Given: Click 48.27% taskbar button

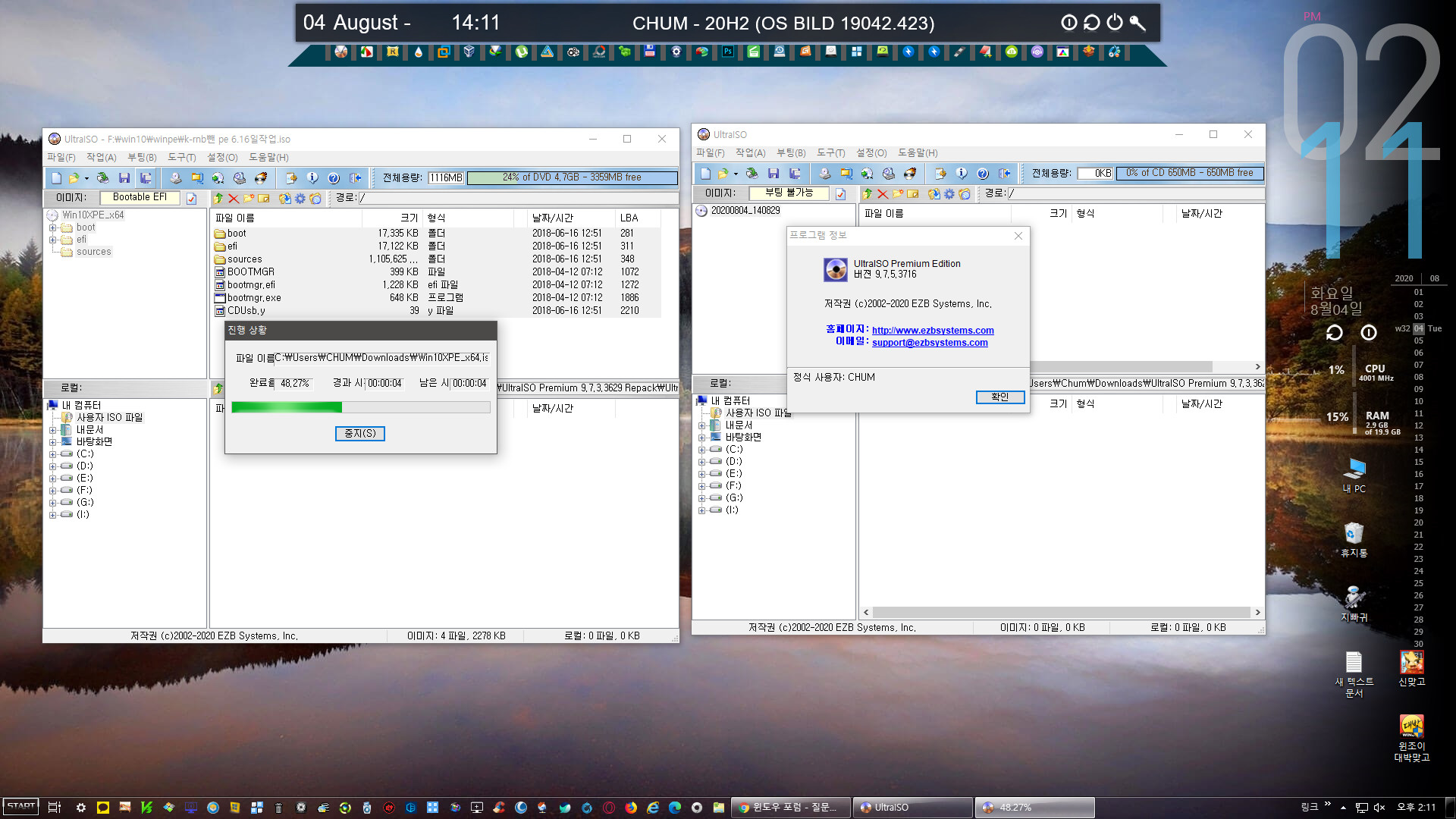Looking at the screenshot, I should (x=1035, y=808).
